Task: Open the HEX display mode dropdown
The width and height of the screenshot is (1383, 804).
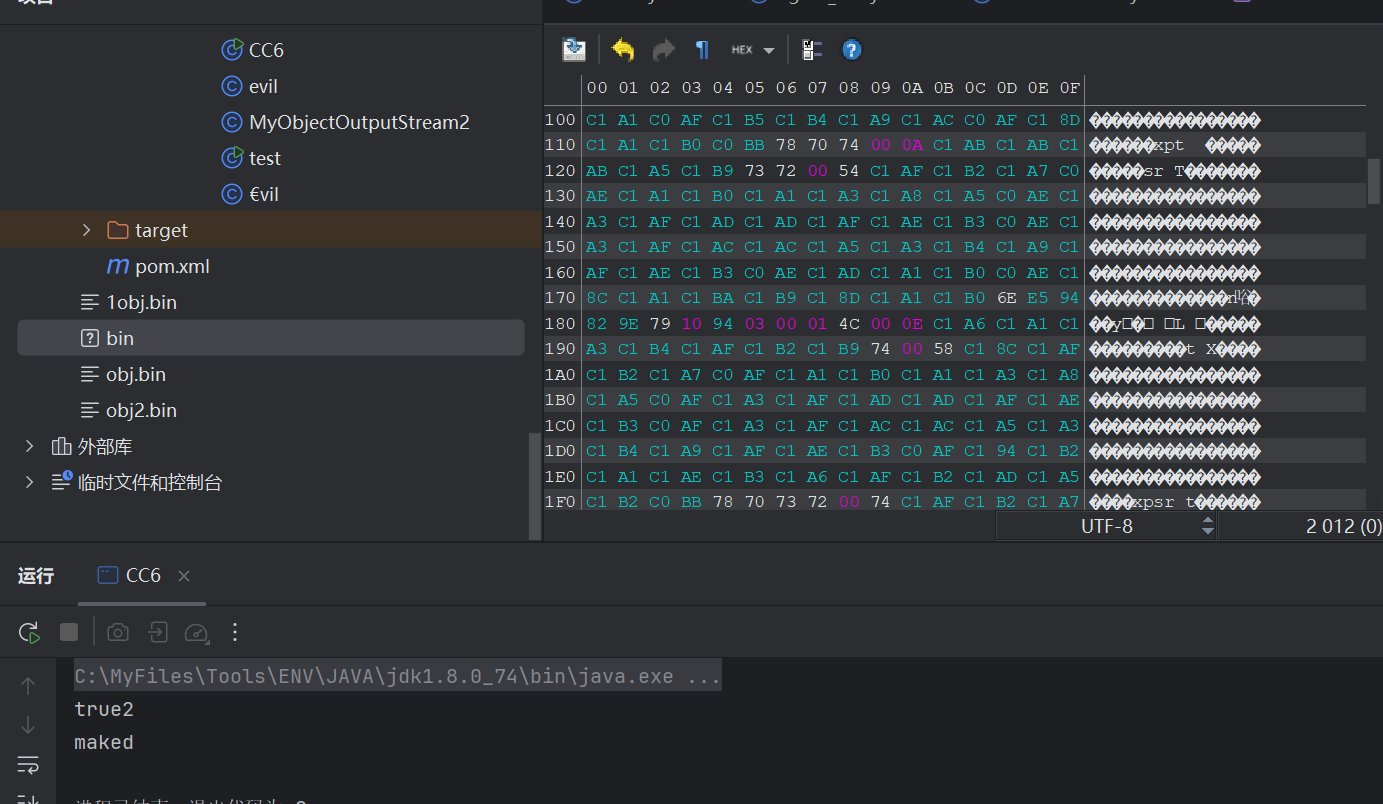Action: [x=753, y=49]
